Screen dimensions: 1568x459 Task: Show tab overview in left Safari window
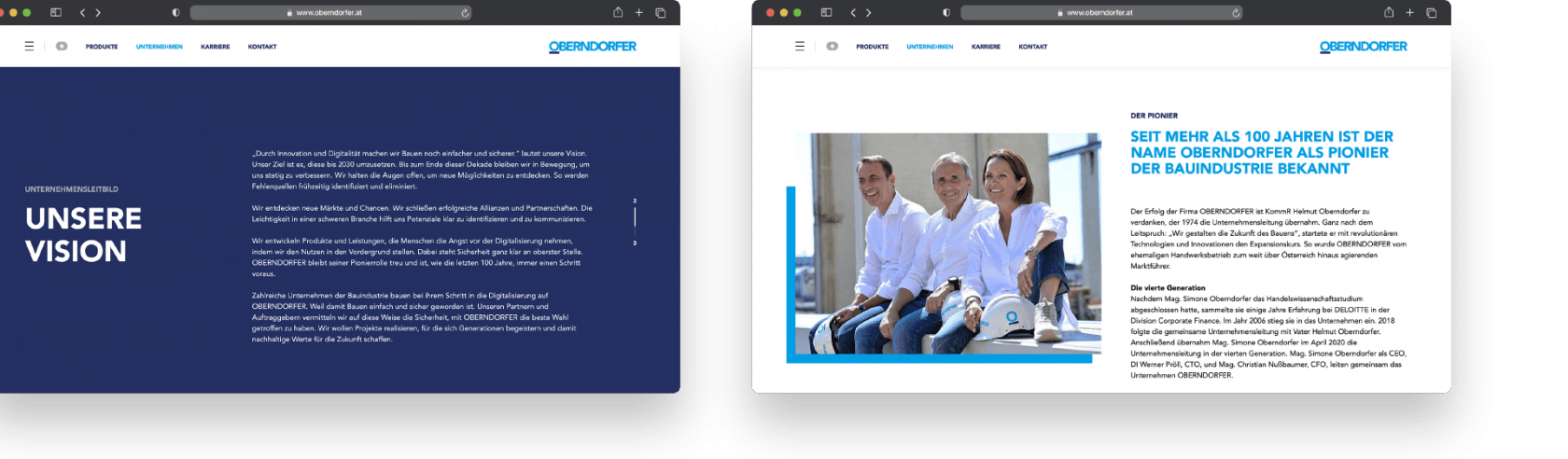[x=661, y=12]
